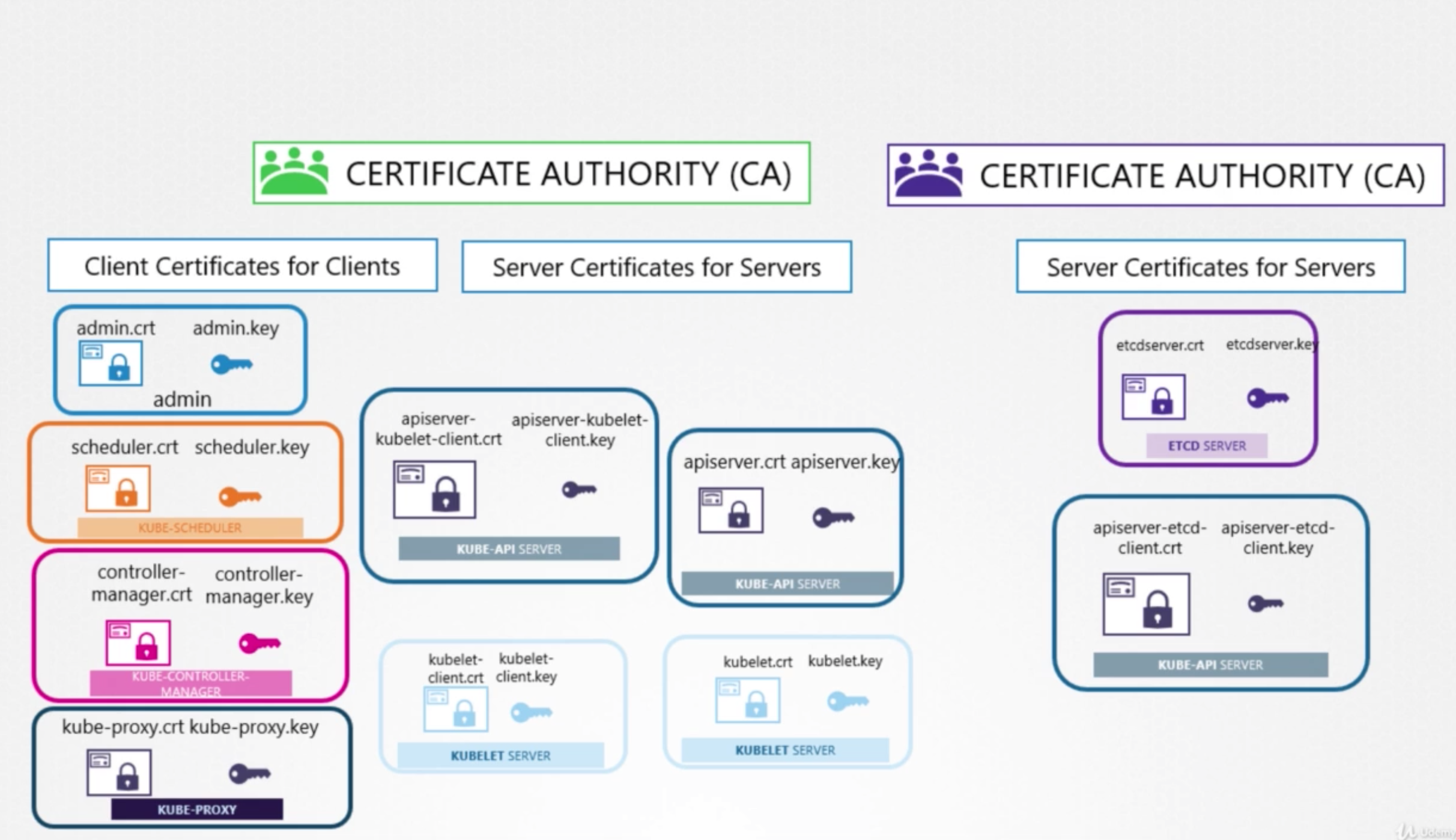Click the kube-proxy.crt certificate icon
The height and width of the screenshot is (840, 1456).
tap(119, 772)
